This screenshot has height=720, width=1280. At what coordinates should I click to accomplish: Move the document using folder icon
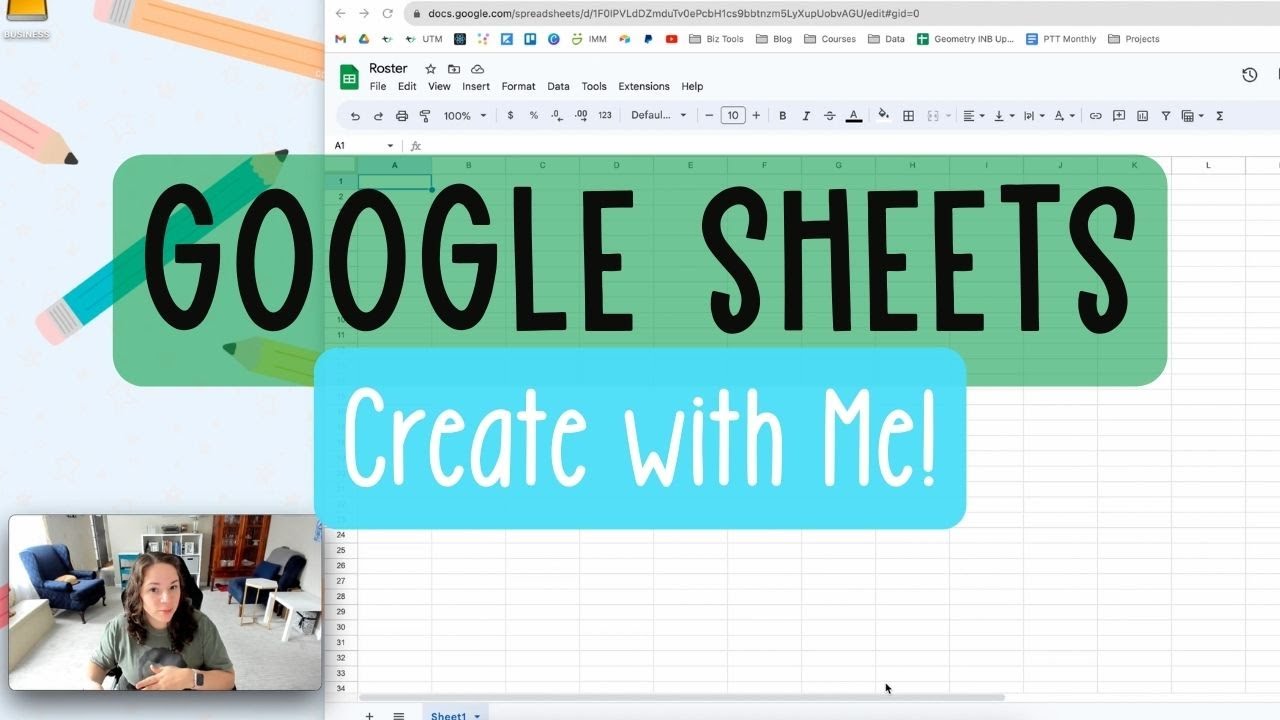(x=454, y=69)
